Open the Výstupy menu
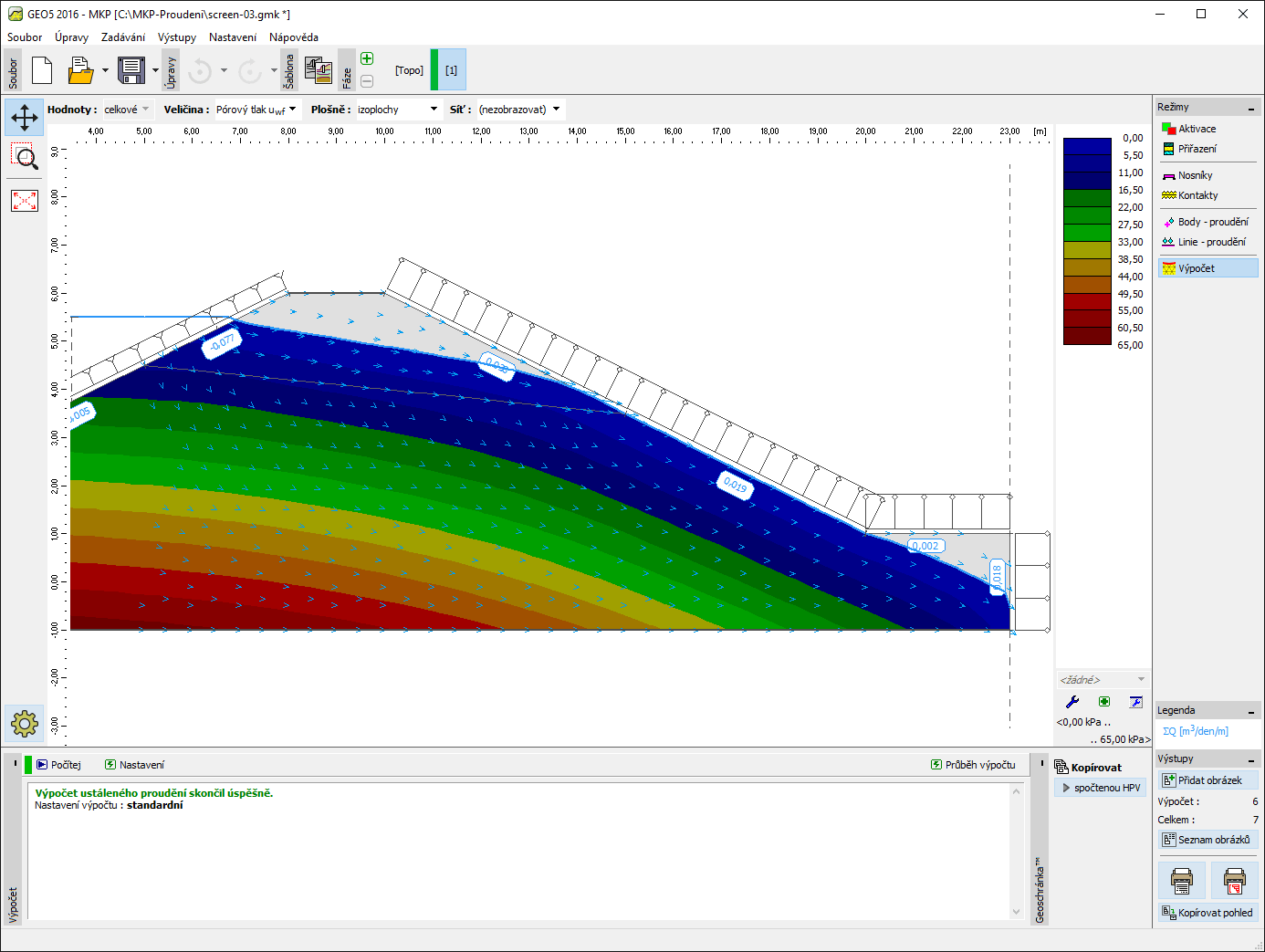Screen dimensions: 1265x952 [x=177, y=37]
